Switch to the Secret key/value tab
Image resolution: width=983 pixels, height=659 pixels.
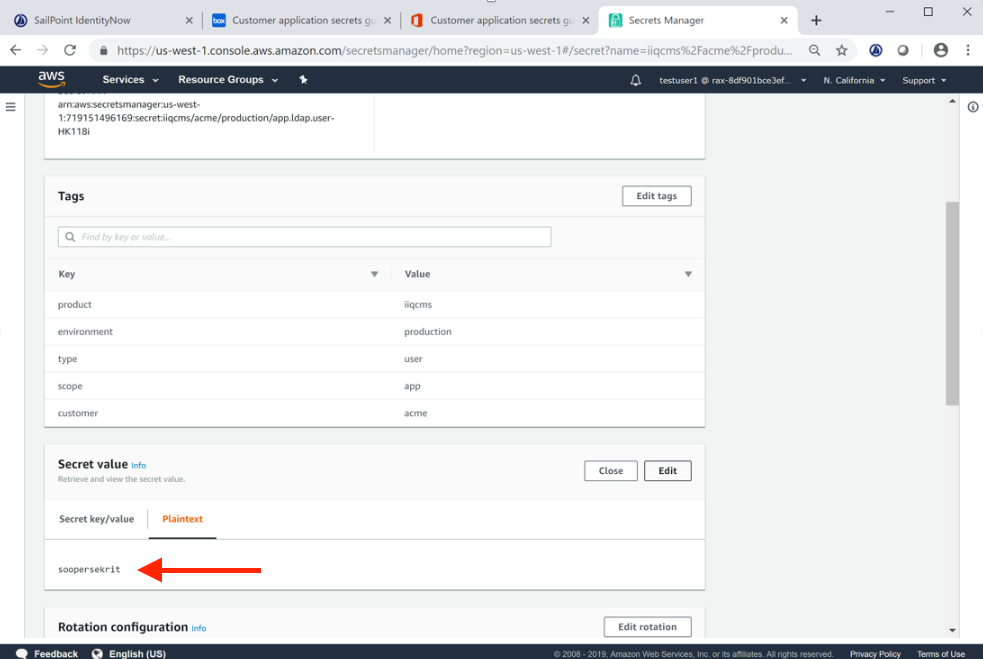click(96, 519)
